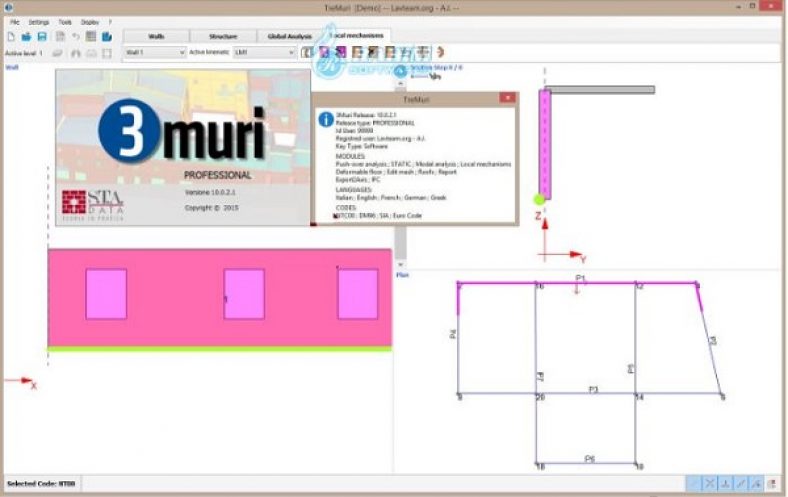Viewport: 788px width, 497px height.
Task: Click Selected Code status bar text
Action: coord(41,484)
